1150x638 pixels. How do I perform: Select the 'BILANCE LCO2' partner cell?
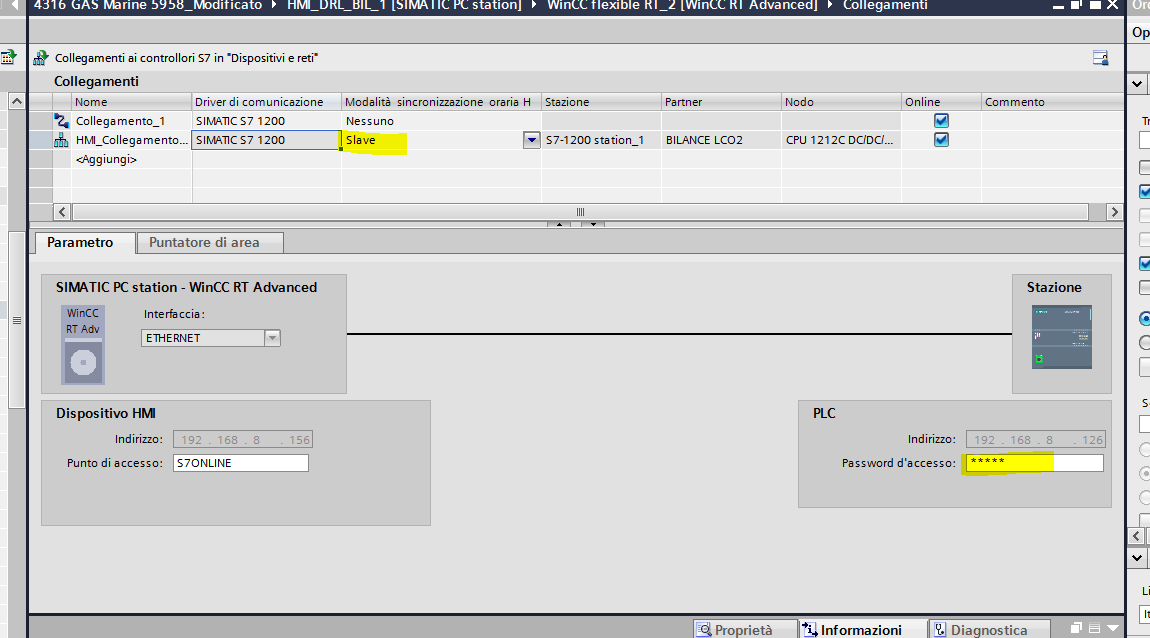722,140
